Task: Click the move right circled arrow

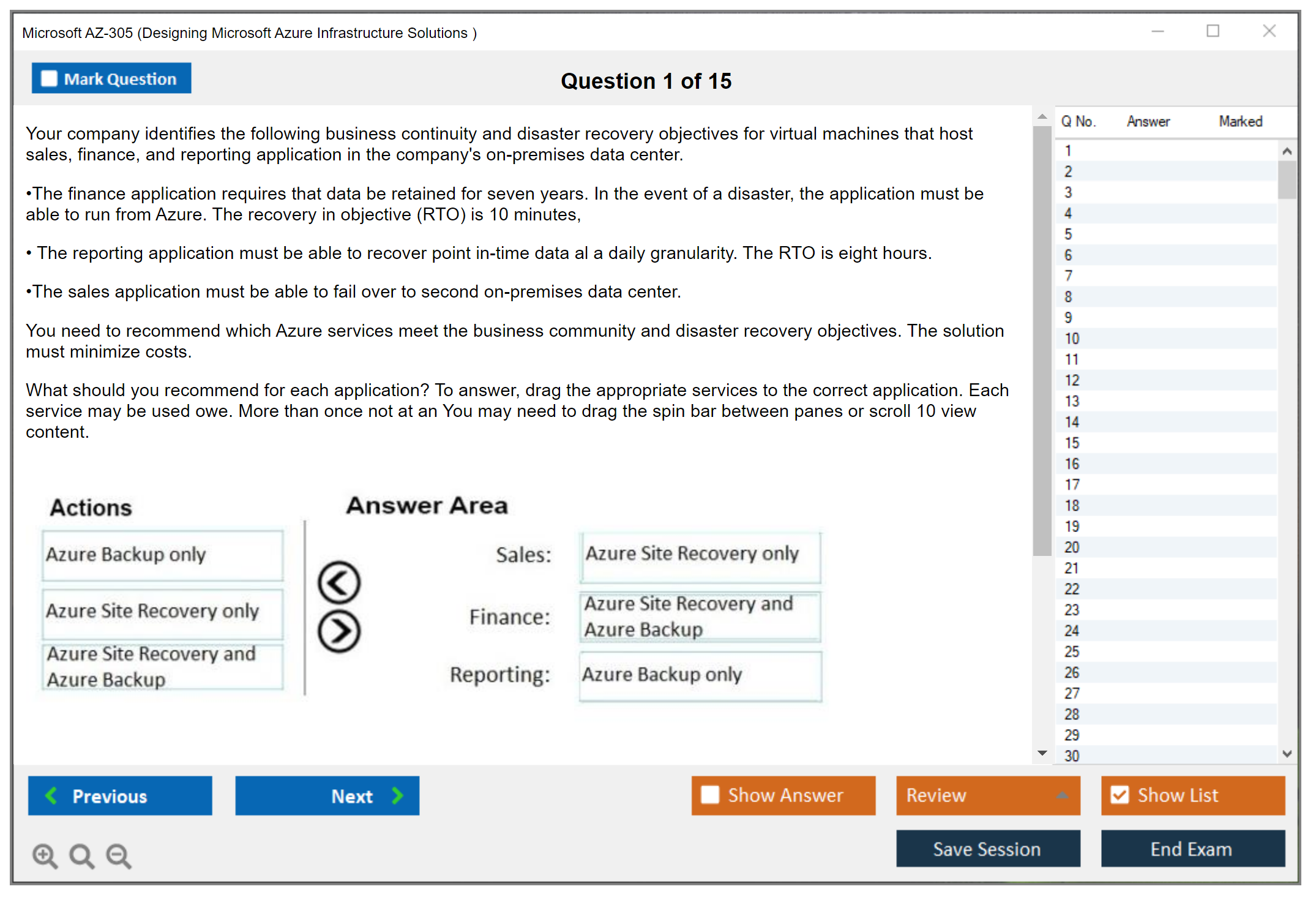Action: (x=339, y=631)
